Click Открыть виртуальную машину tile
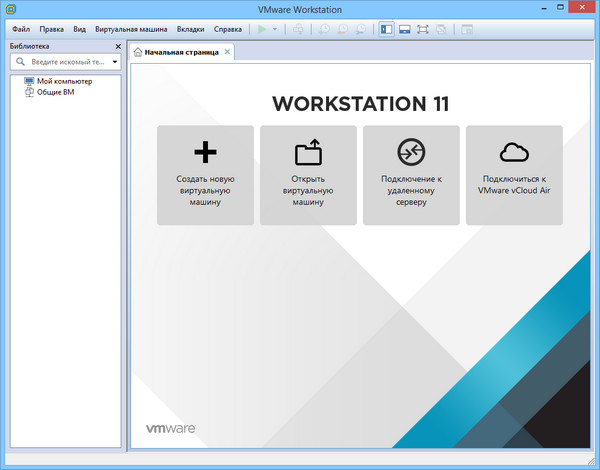 click(308, 175)
